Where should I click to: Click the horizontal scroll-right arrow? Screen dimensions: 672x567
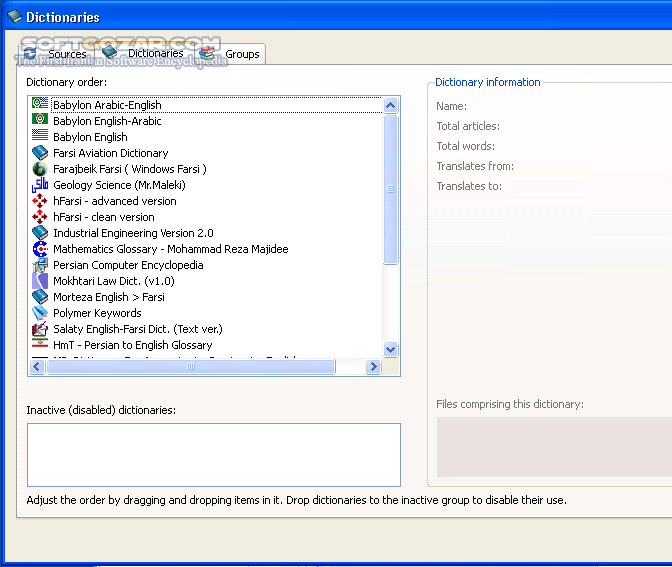tap(373, 366)
